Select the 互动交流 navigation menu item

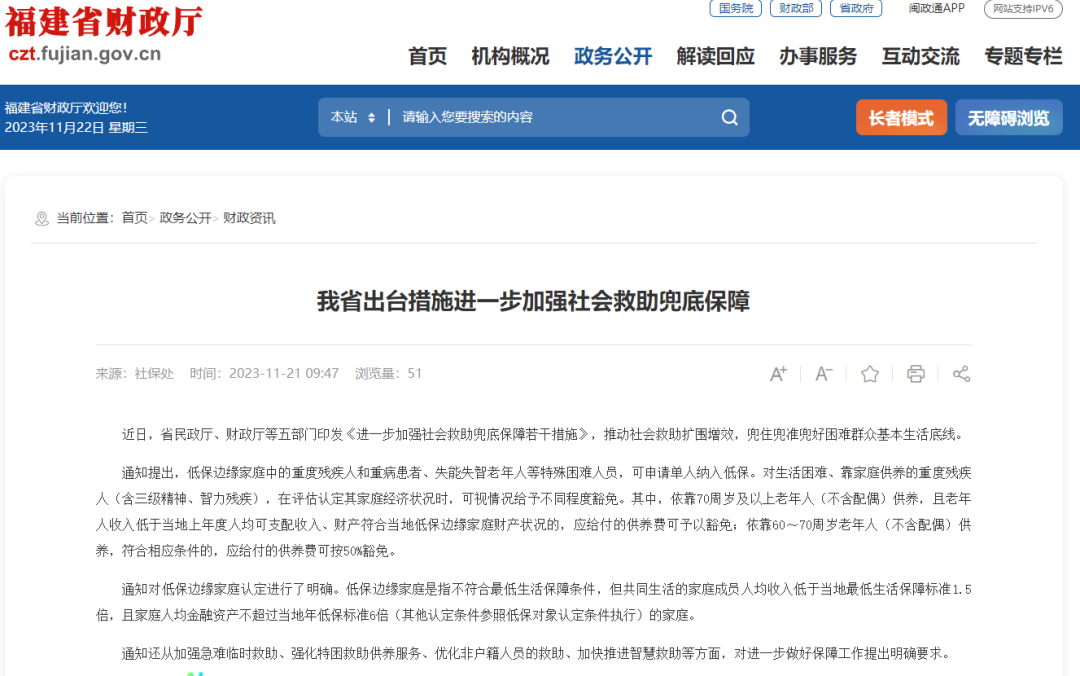[x=920, y=57]
